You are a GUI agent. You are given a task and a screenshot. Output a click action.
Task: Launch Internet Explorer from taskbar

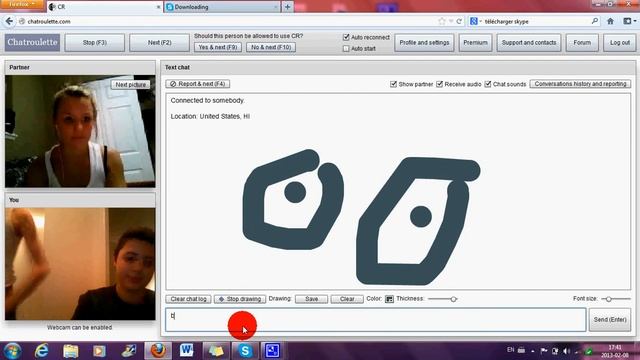42,351
